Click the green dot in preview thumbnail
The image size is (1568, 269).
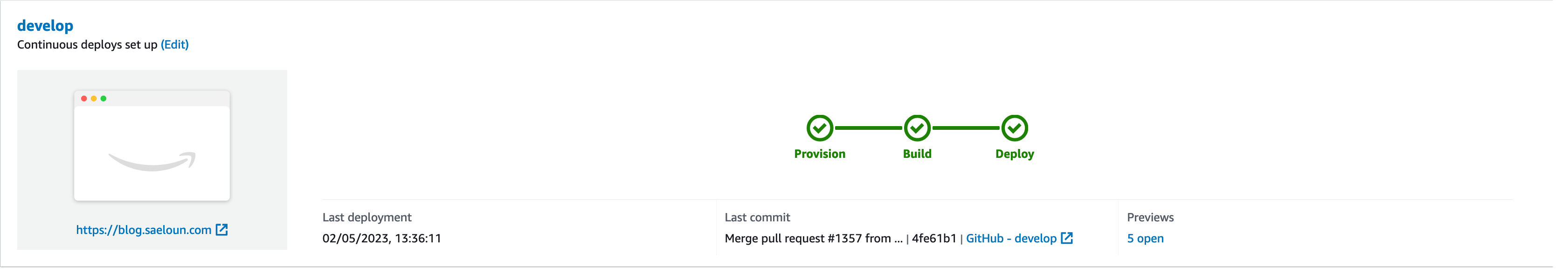[x=104, y=98]
